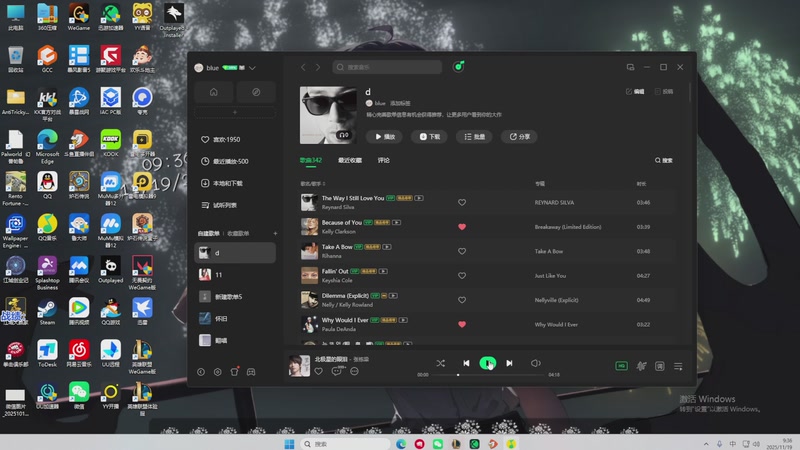This screenshot has width=800, height=450.
Task: Open more options ellipsis in player bar
Action: (355, 371)
